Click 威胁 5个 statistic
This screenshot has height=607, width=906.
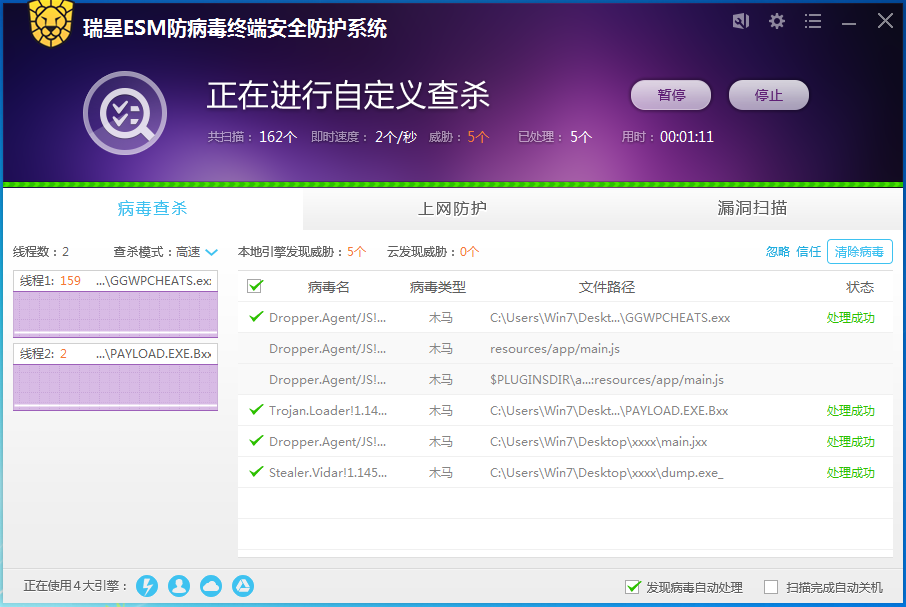click(459, 137)
